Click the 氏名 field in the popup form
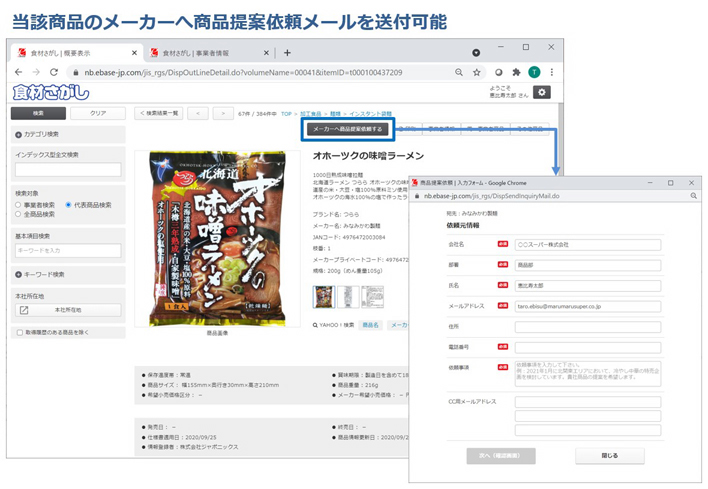This screenshot has width=708, height=489. [x=588, y=286]
